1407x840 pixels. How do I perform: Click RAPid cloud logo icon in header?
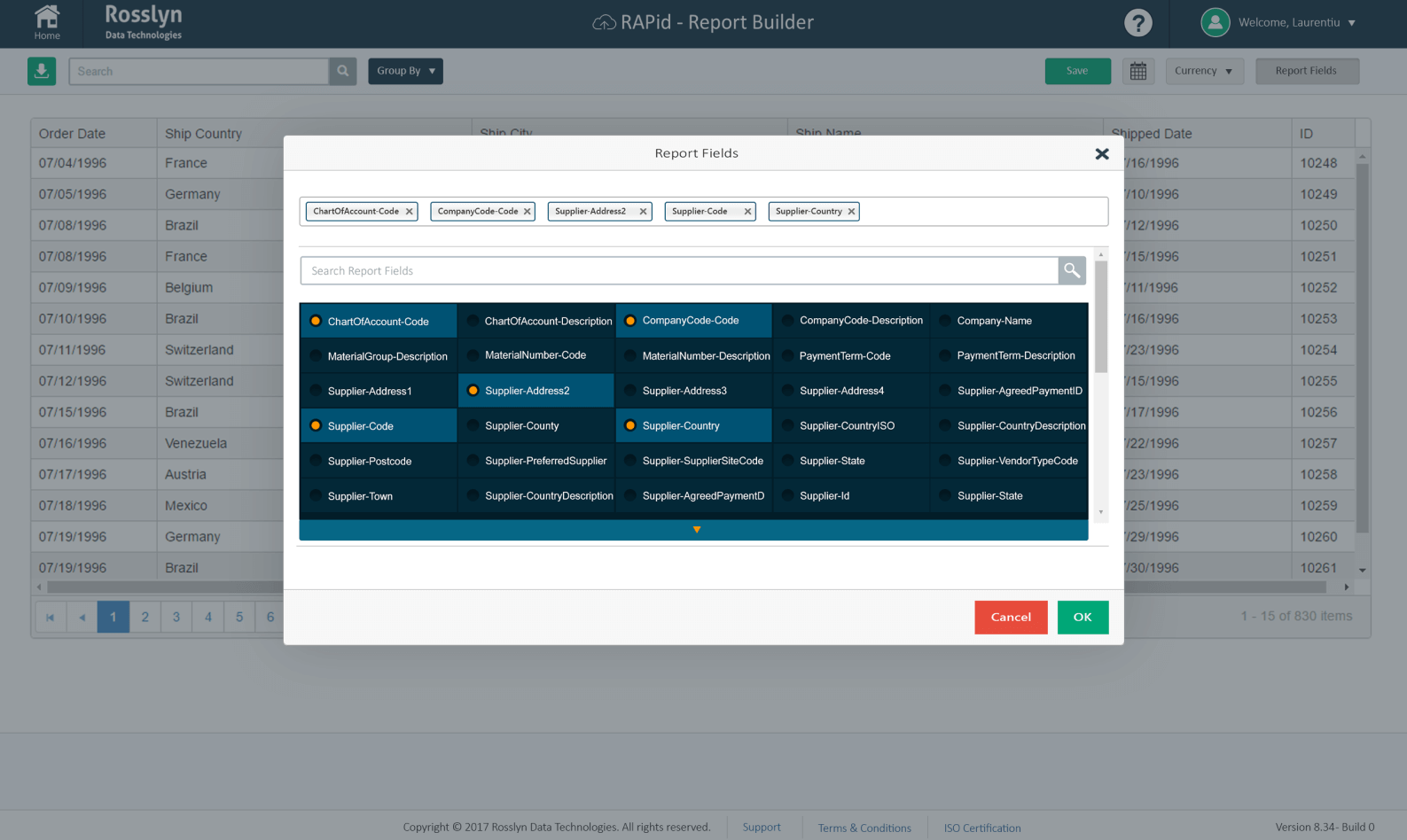pyautogui.click(x=604, y=23)
